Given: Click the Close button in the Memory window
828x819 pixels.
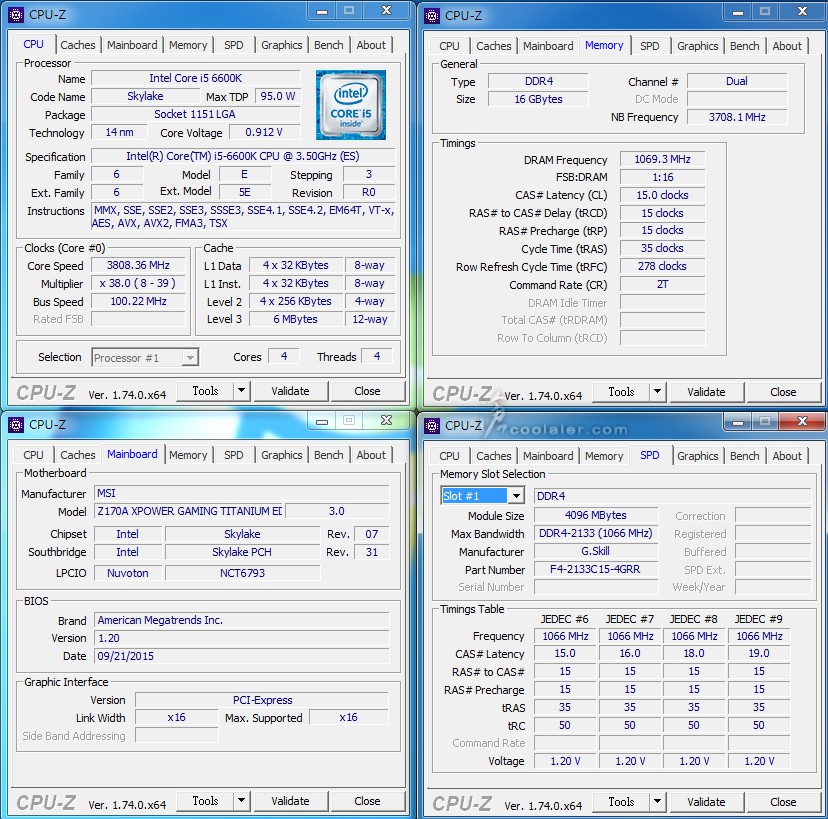Looking at the screenshot, I should click(784, 392).
